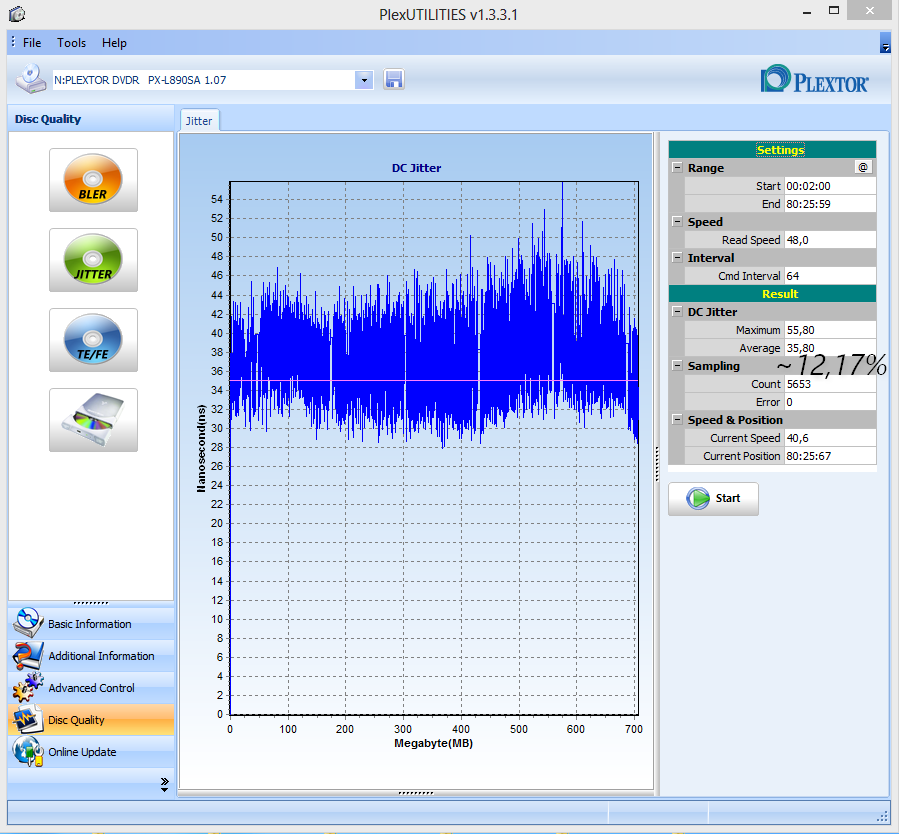Image resolution: width=899 pixels, height=834 pixels.
Task: Collapse the Speed & Position group
Action: tap(677, 420)
